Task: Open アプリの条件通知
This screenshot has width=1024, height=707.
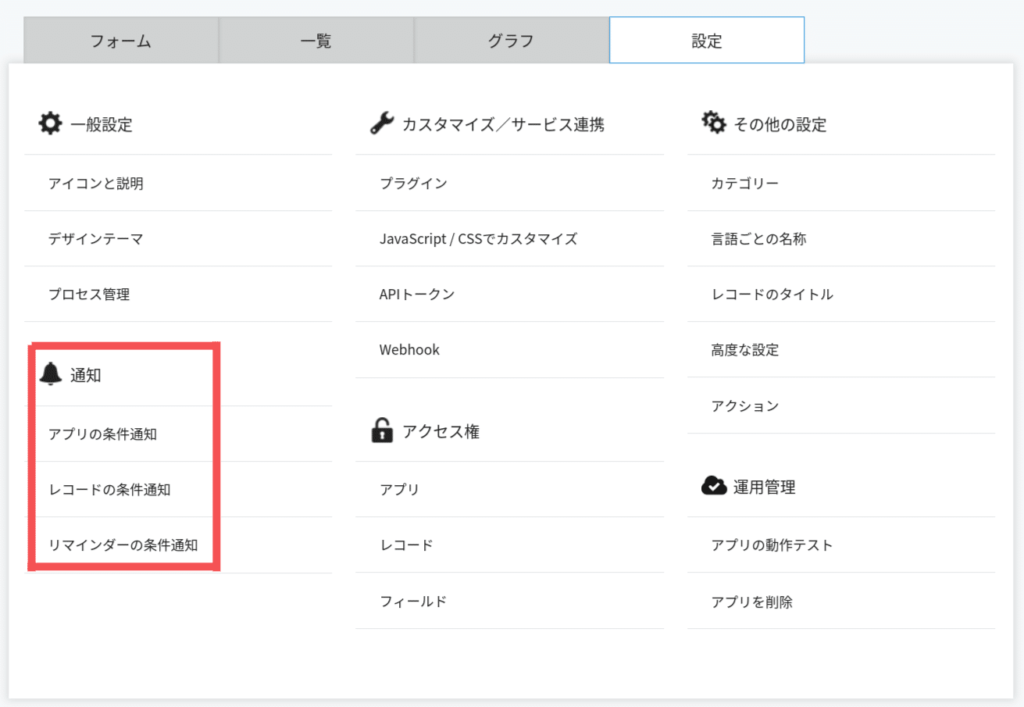Action: pos(102,434)
